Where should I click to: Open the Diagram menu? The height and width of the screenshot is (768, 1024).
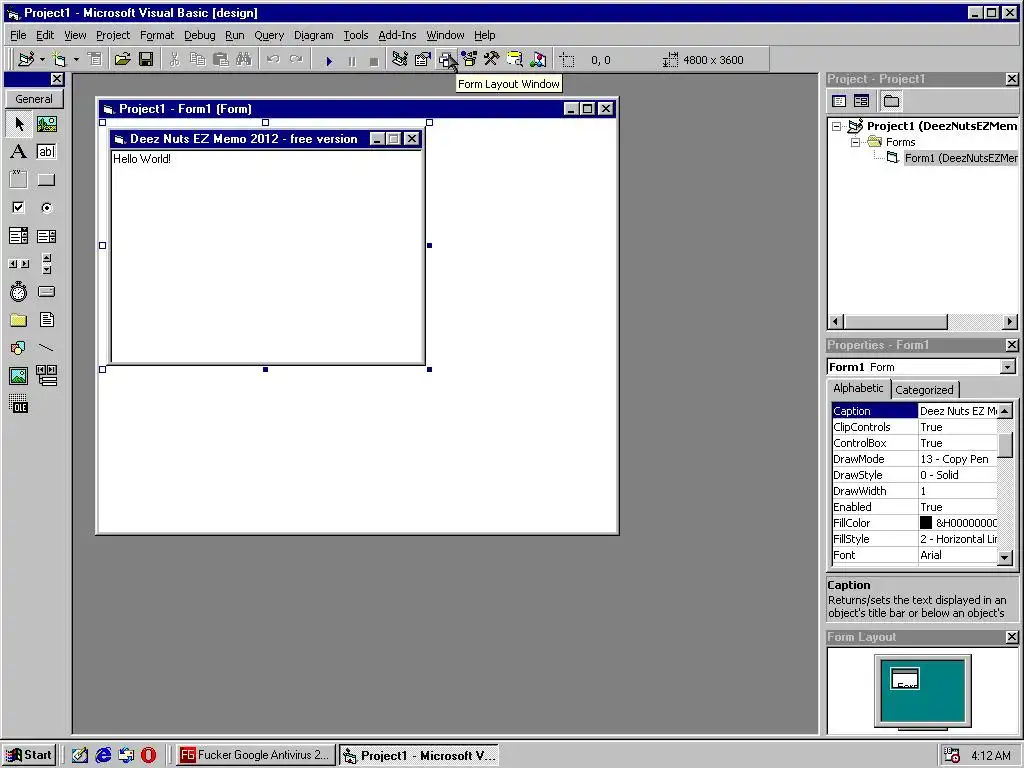[313, 35]
